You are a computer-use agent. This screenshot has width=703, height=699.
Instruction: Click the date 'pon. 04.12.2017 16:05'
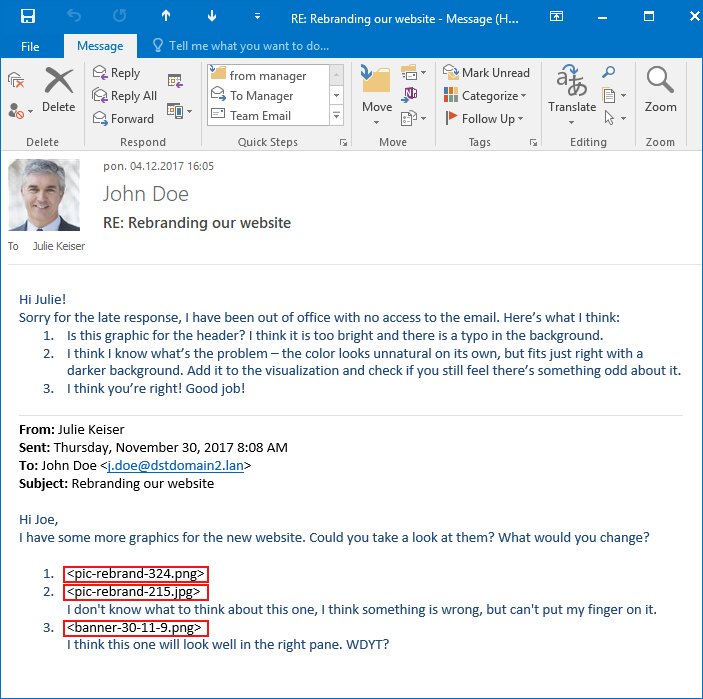[158, 166]
